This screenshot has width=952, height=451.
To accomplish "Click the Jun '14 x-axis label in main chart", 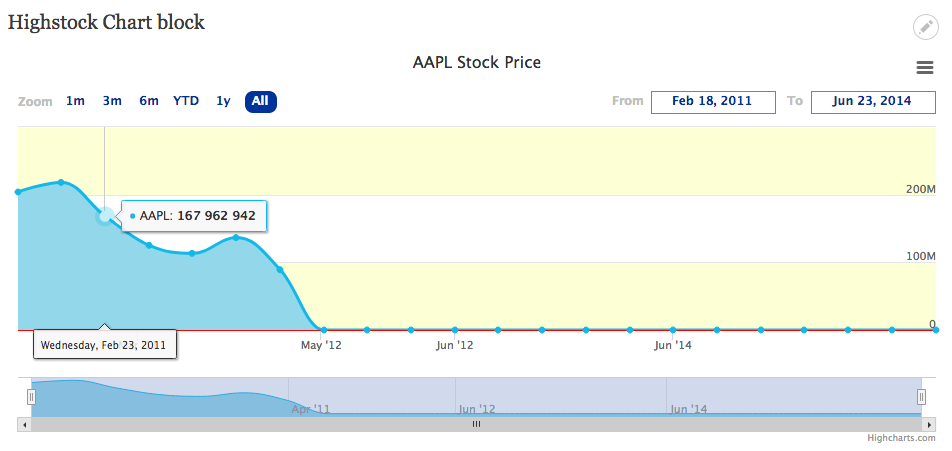I will tap(673, 345).
